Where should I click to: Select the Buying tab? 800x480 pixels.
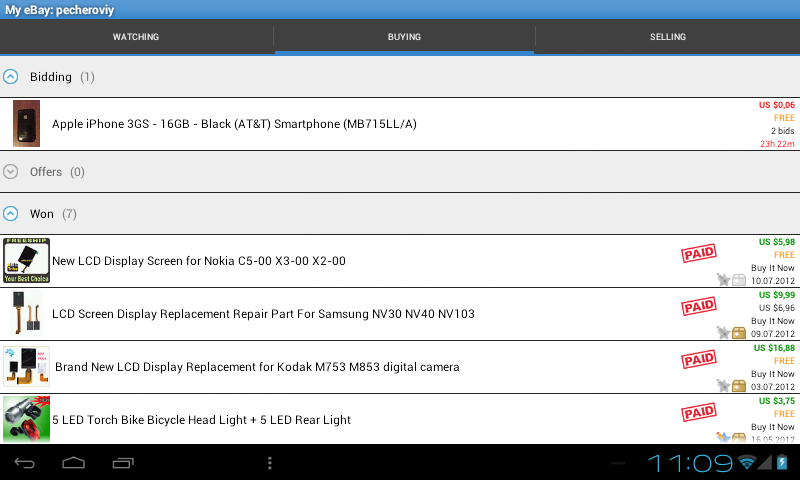[404, 37]
